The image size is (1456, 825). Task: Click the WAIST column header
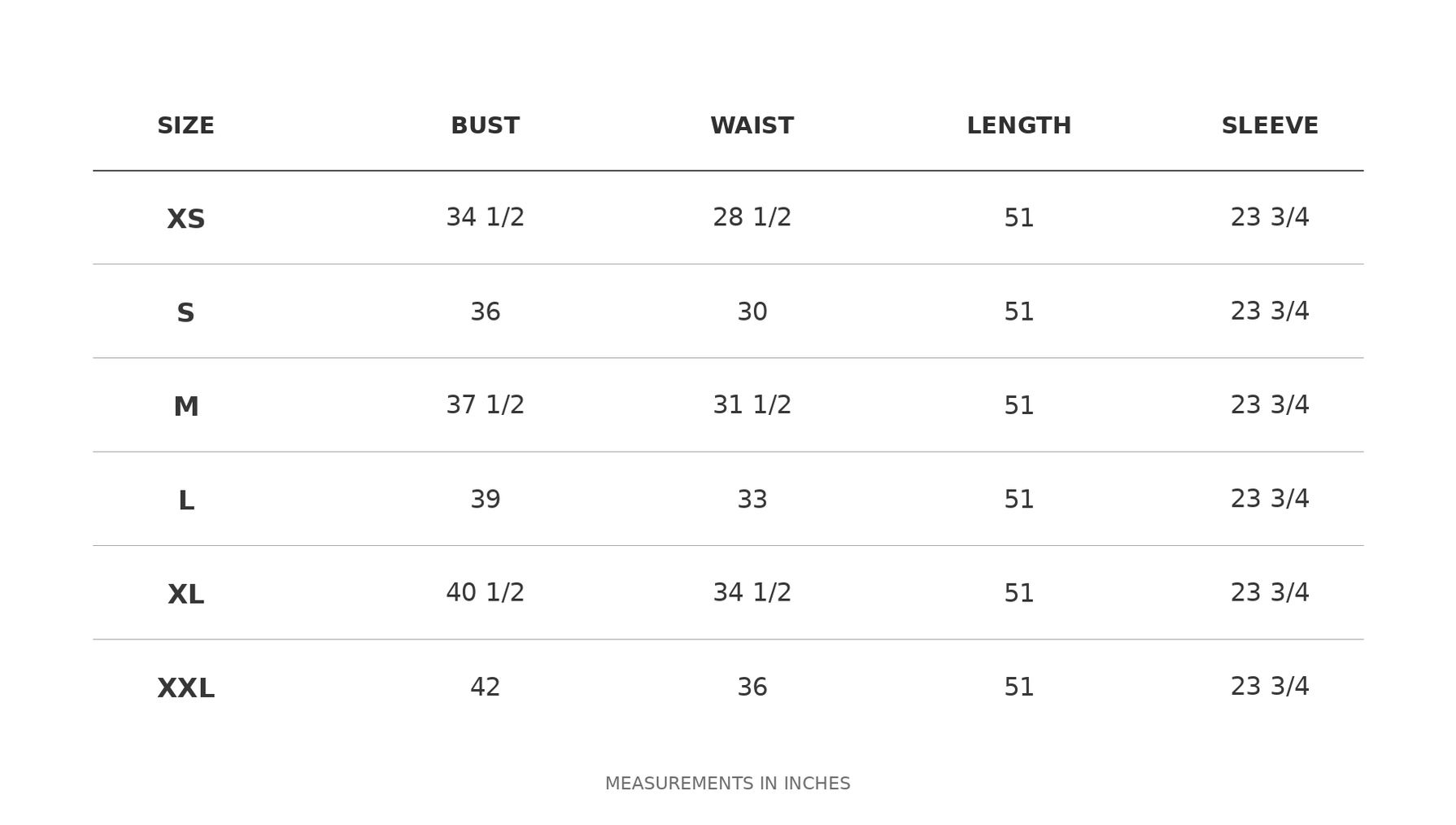(752, 126)
